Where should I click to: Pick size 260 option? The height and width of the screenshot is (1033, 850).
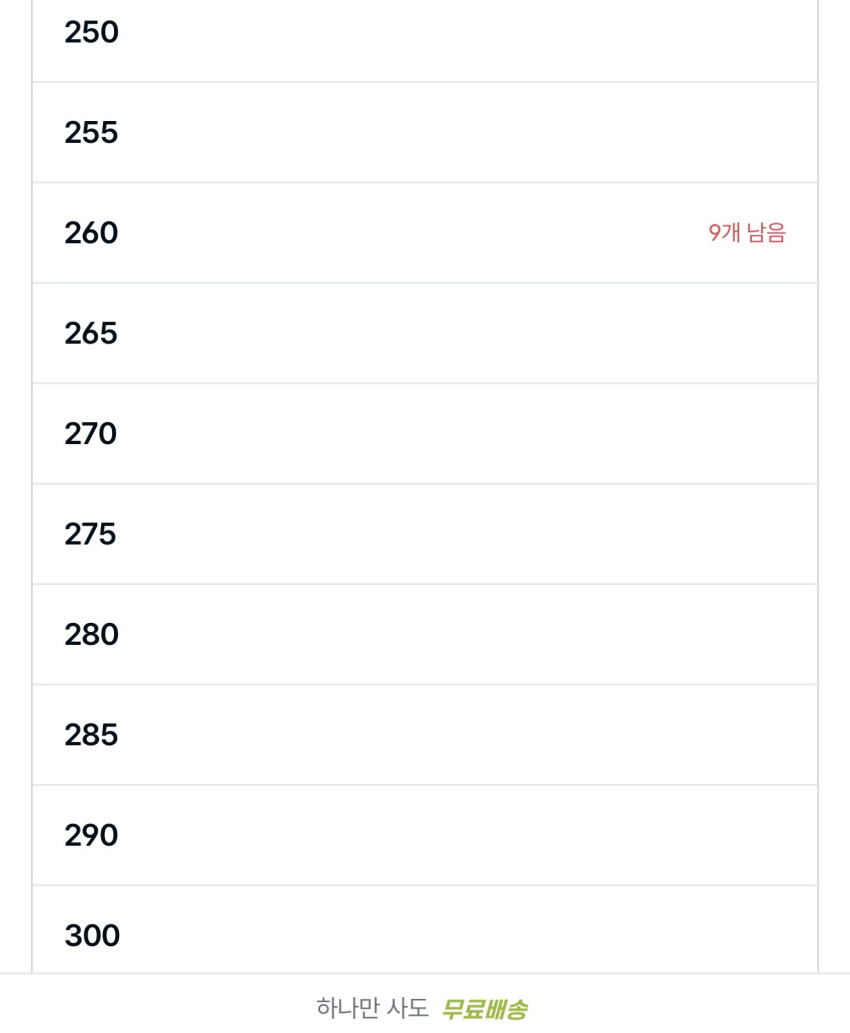click(91, 233)
